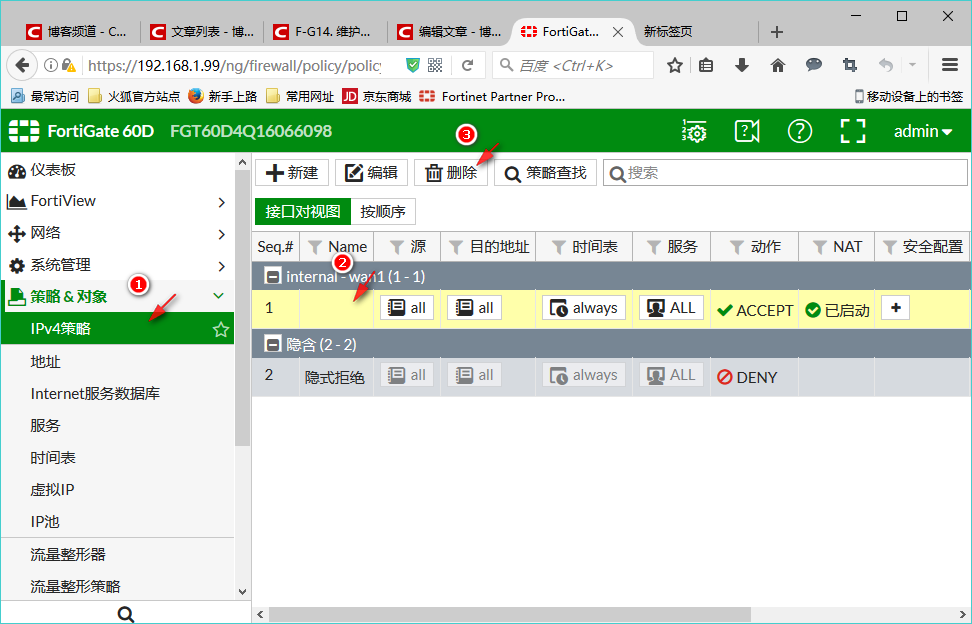Click the sidebar scroll down arrow
The image size is (972, 624).
tap(242, 592)
